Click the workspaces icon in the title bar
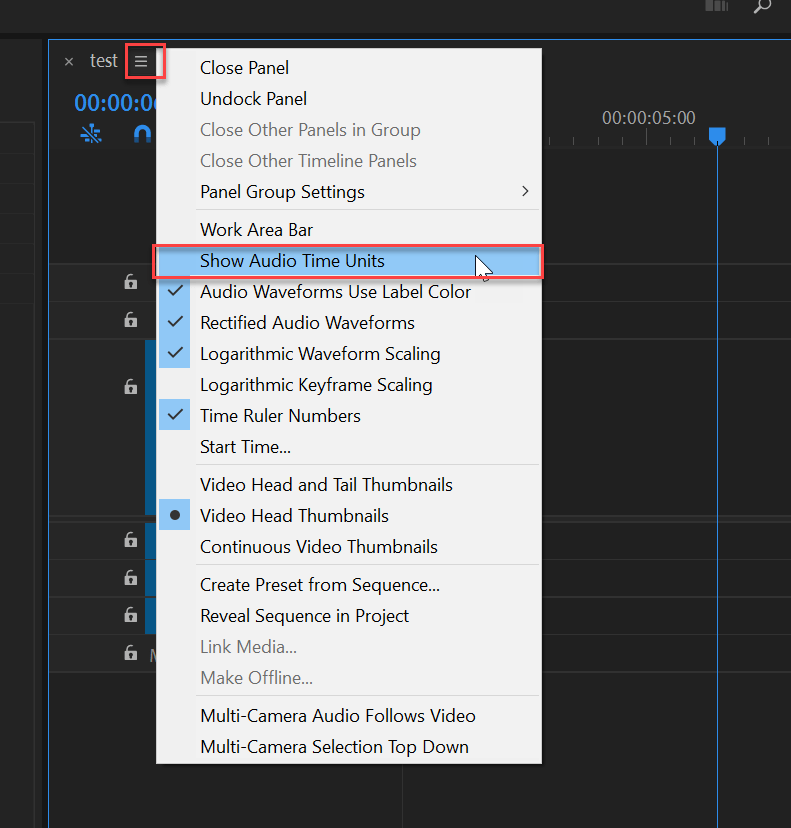The height and width of the screenshot is (828, 791). coord(716,7)
